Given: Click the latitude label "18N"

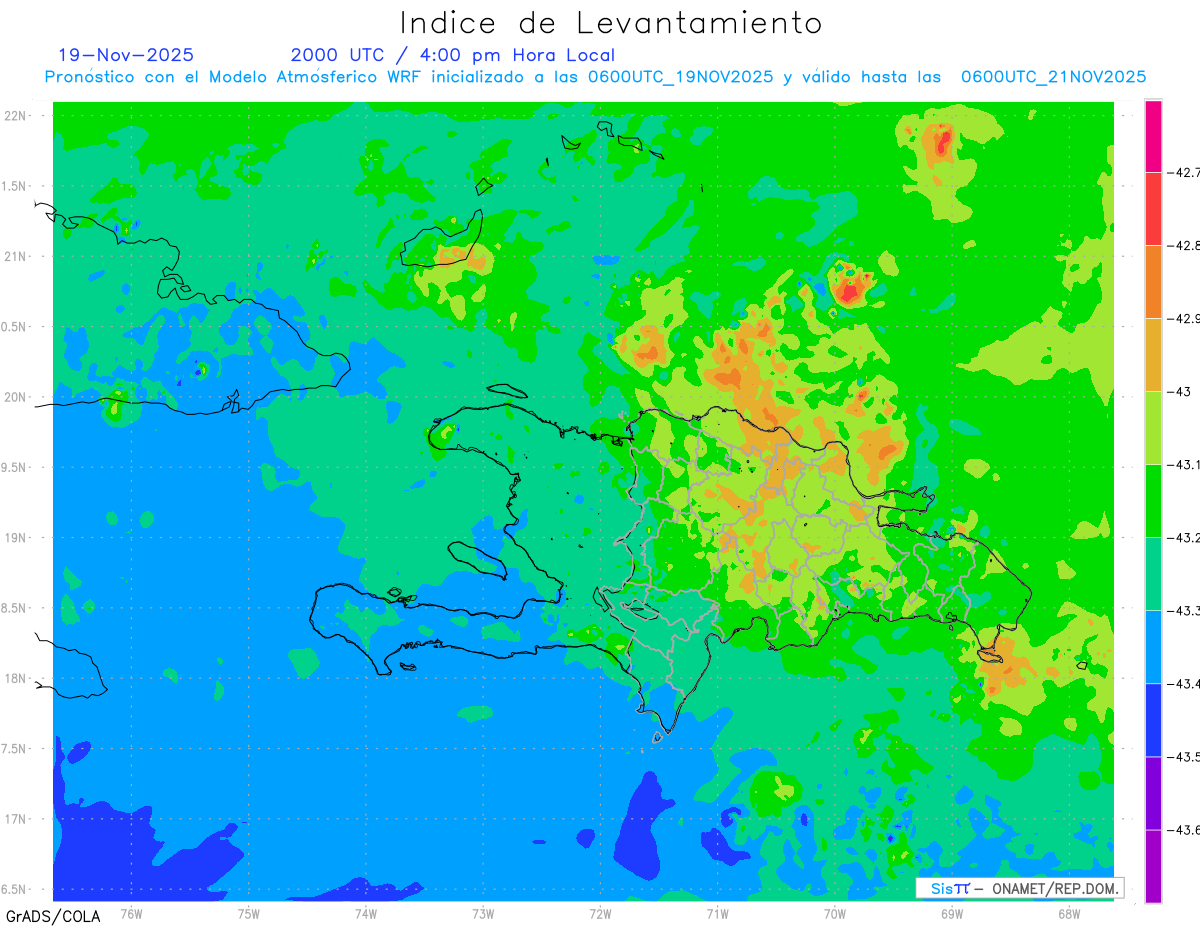Looking at the screenshot, I should tap(16, 679).
